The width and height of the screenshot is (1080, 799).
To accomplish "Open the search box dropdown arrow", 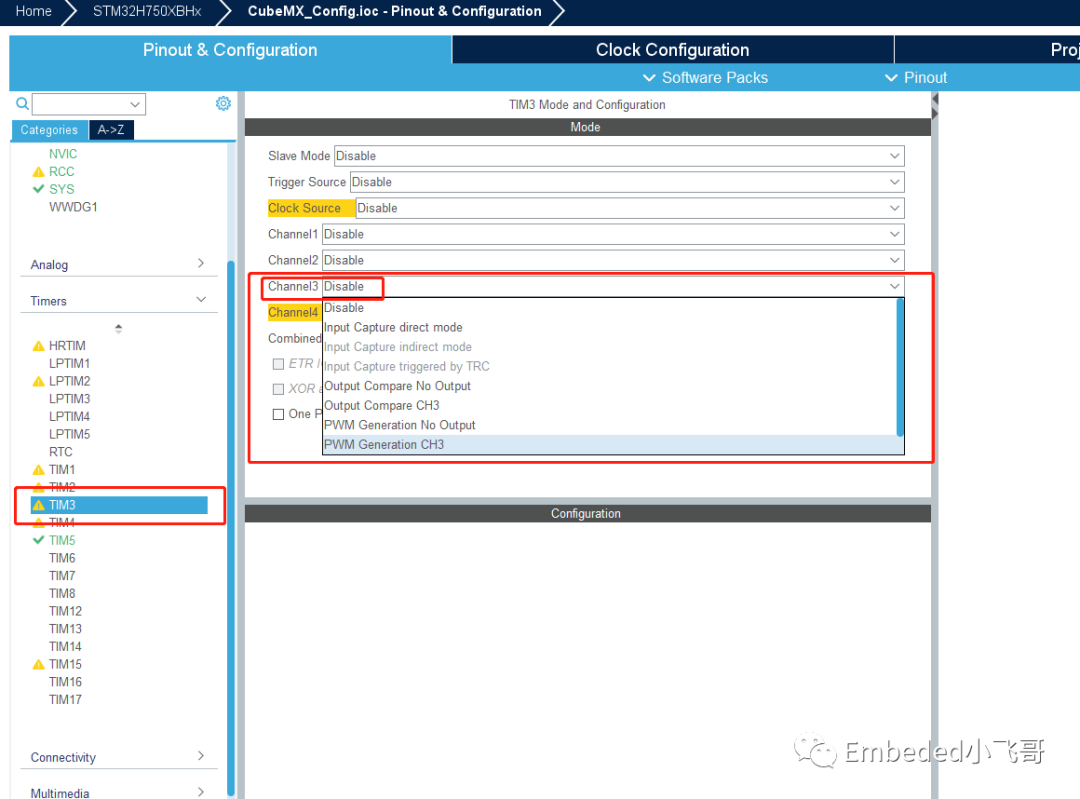I will [x=135, y=105].
